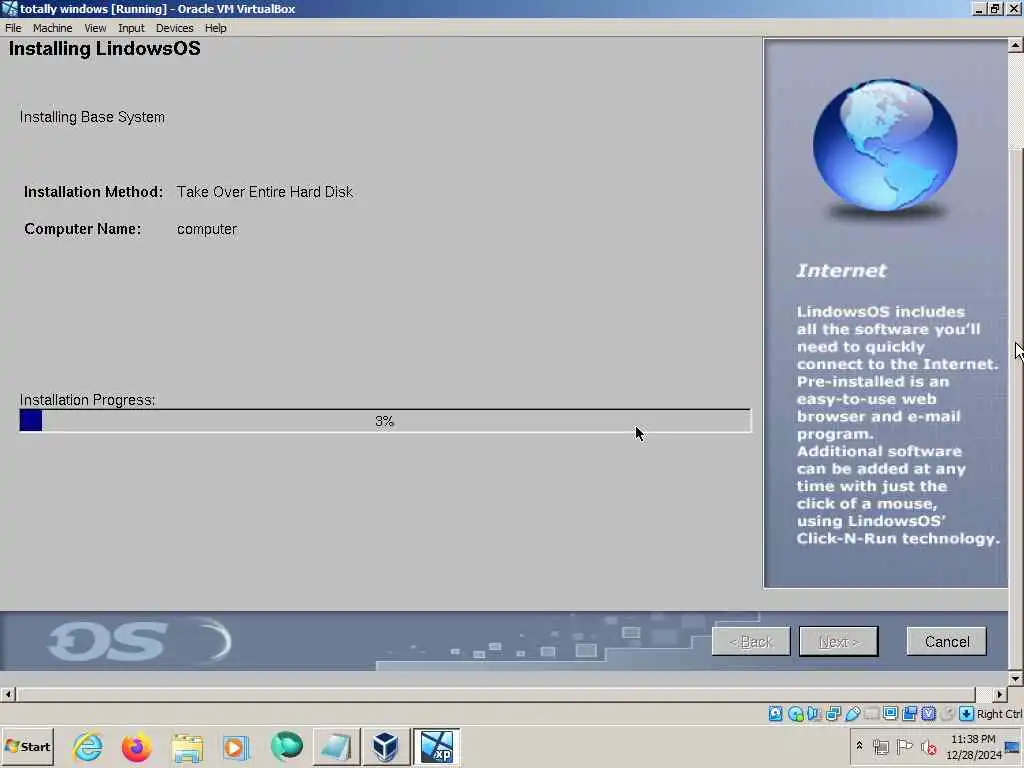Open the File menu
Image resolution: width=1024 pixels, height=768 pixels.
[x=13, y=28]
